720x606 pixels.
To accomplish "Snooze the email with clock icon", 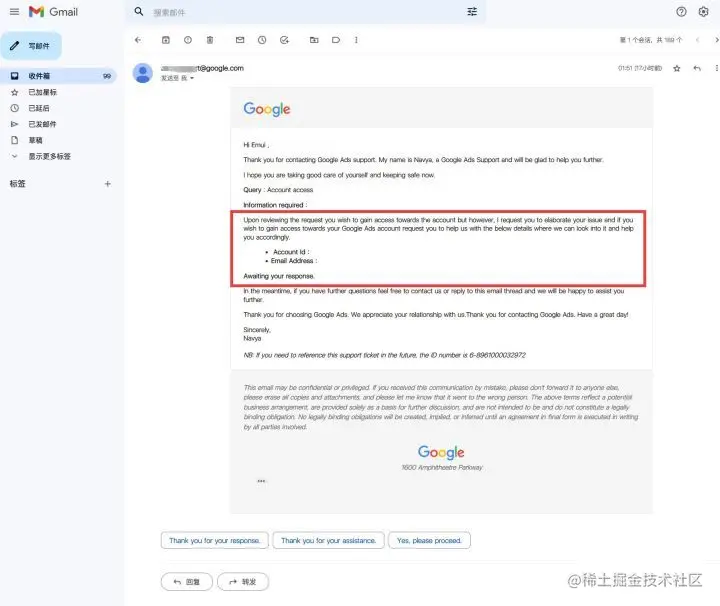I will coord(262,40).
